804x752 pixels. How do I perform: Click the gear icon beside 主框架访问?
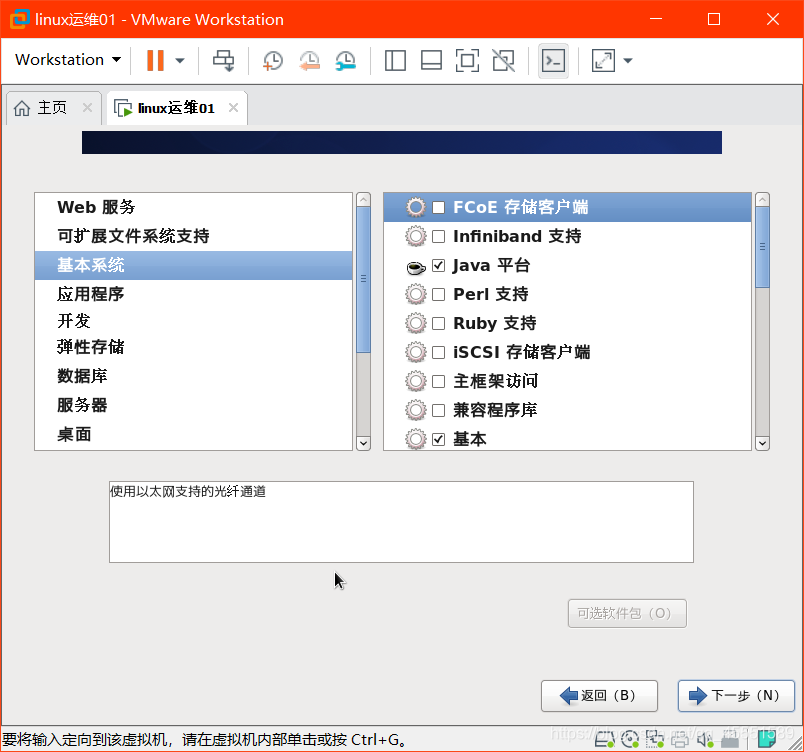click(416, 381)
